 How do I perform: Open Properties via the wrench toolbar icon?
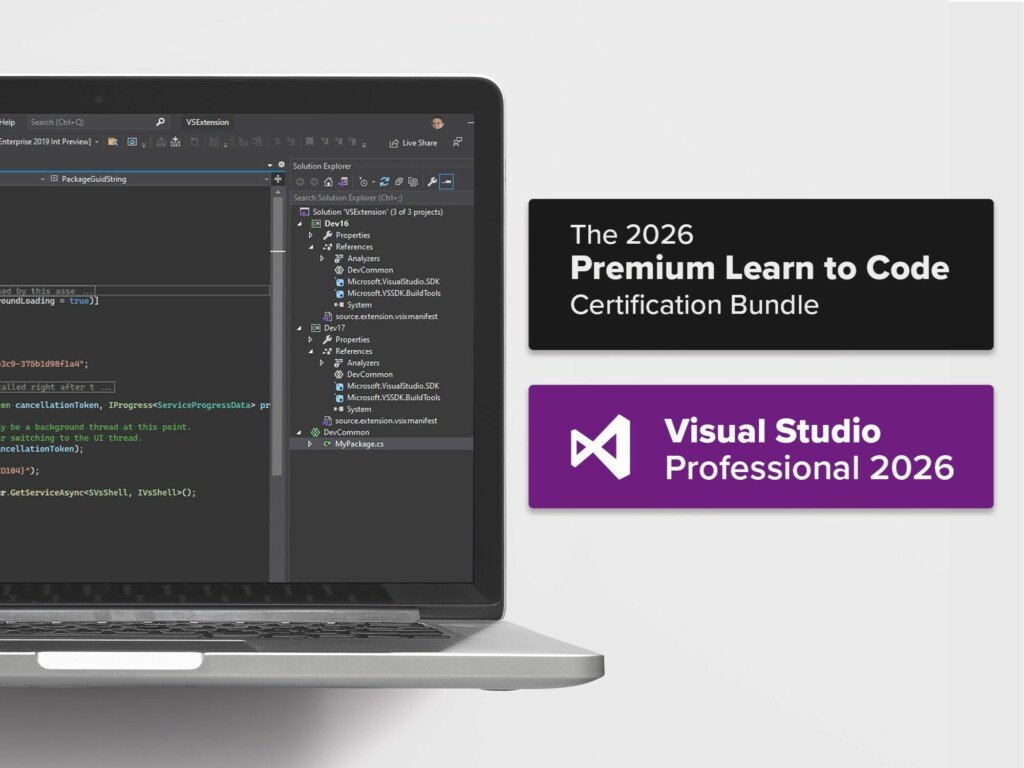(432, 182)
